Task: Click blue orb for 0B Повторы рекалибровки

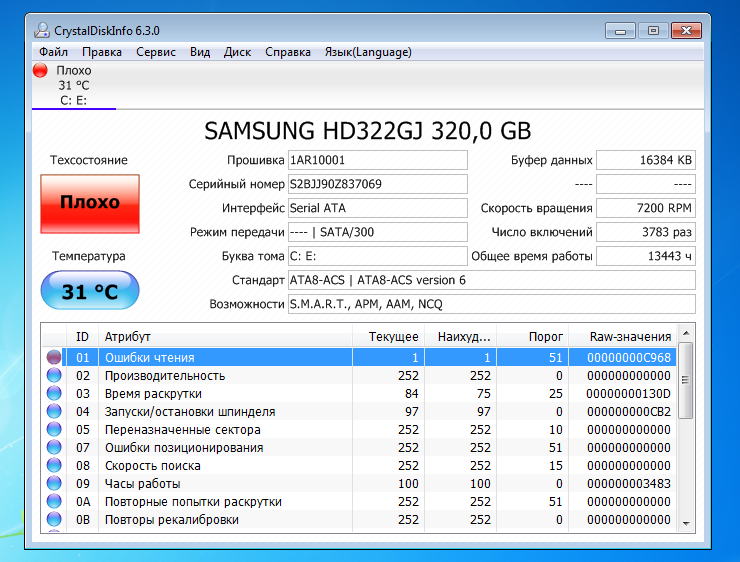Action: click(x=54, y=519)
